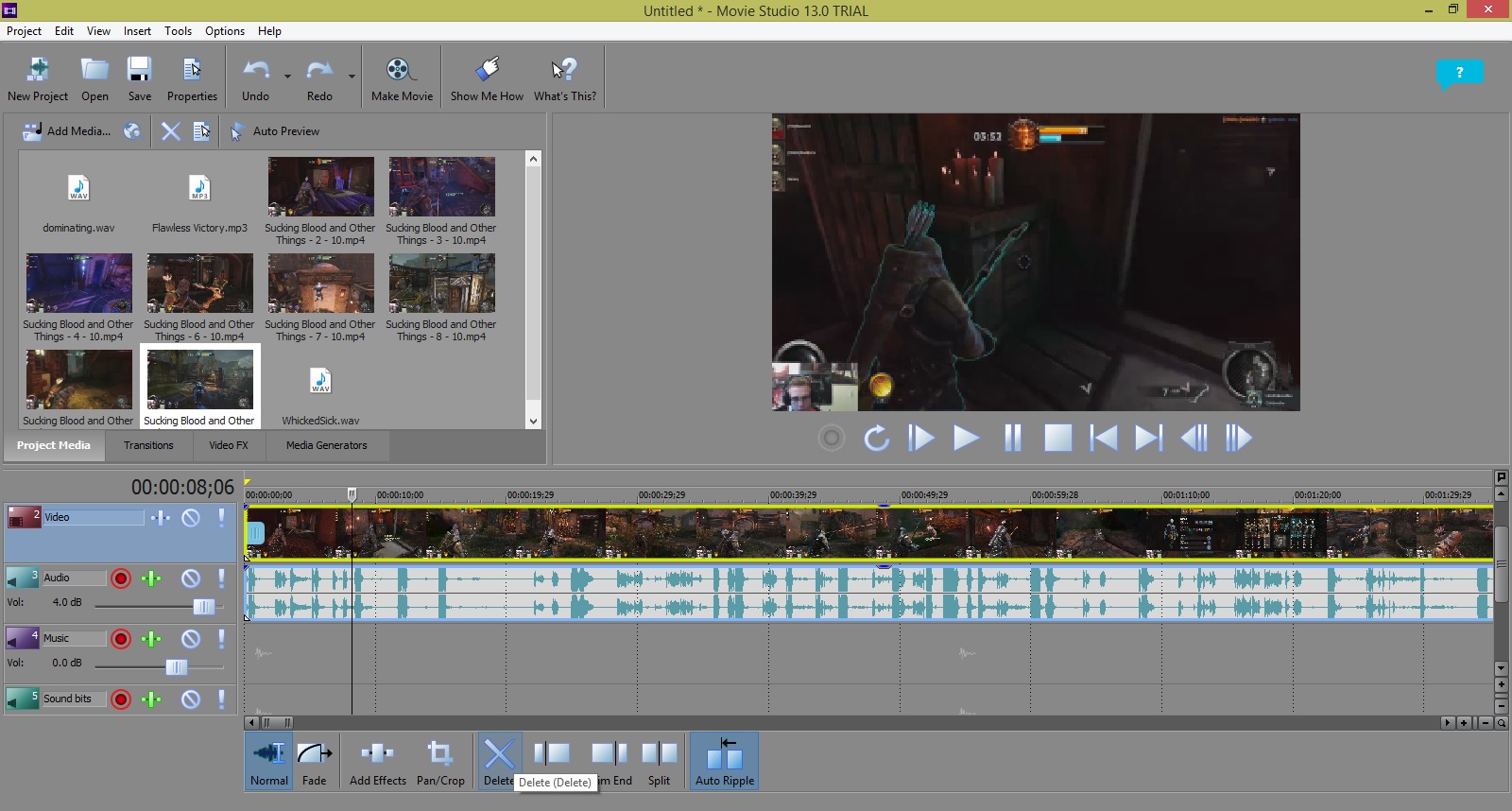Stop the preview playback
Viewport: 1512px width, 811px height.
tap(1057, 439)
